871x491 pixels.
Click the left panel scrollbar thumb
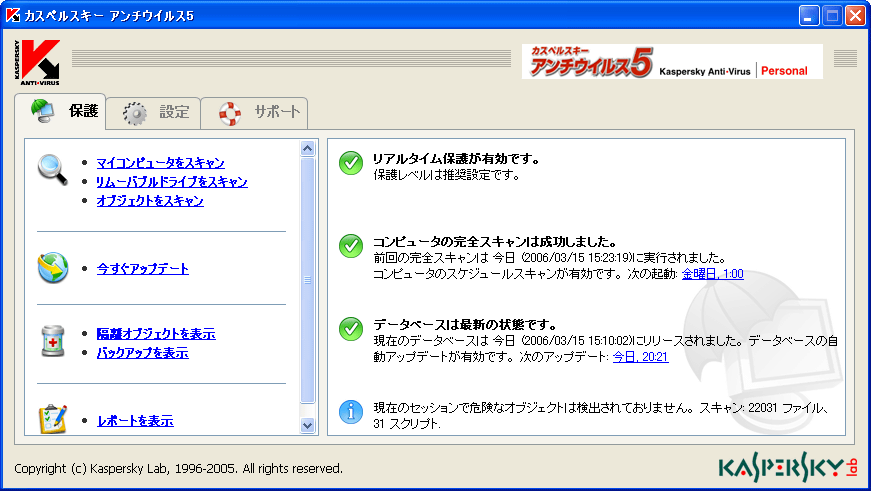(x=308, y=280)
